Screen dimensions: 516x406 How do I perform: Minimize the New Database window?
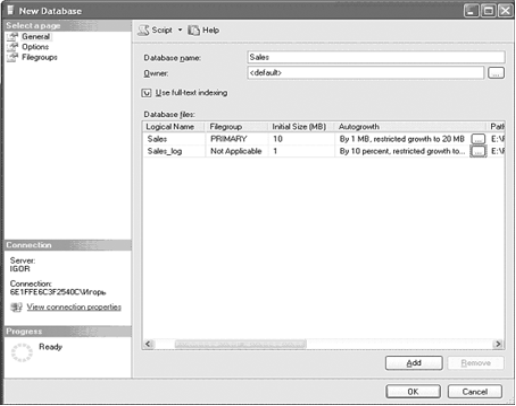tap(471, 11)
